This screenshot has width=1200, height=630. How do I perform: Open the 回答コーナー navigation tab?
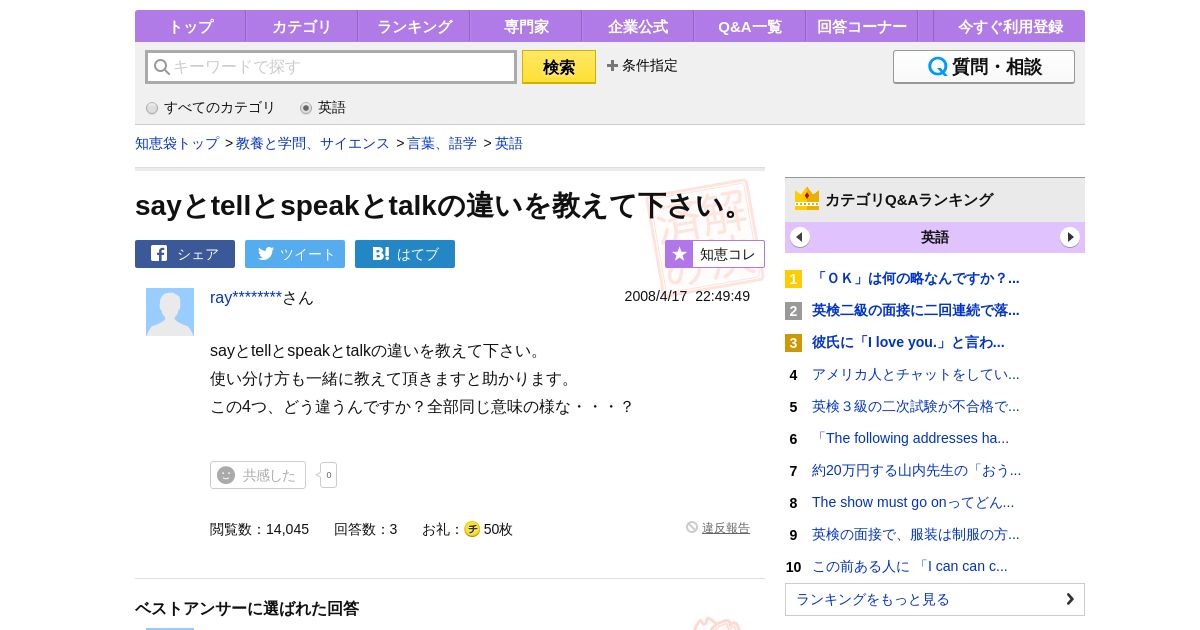coord(862,27)
